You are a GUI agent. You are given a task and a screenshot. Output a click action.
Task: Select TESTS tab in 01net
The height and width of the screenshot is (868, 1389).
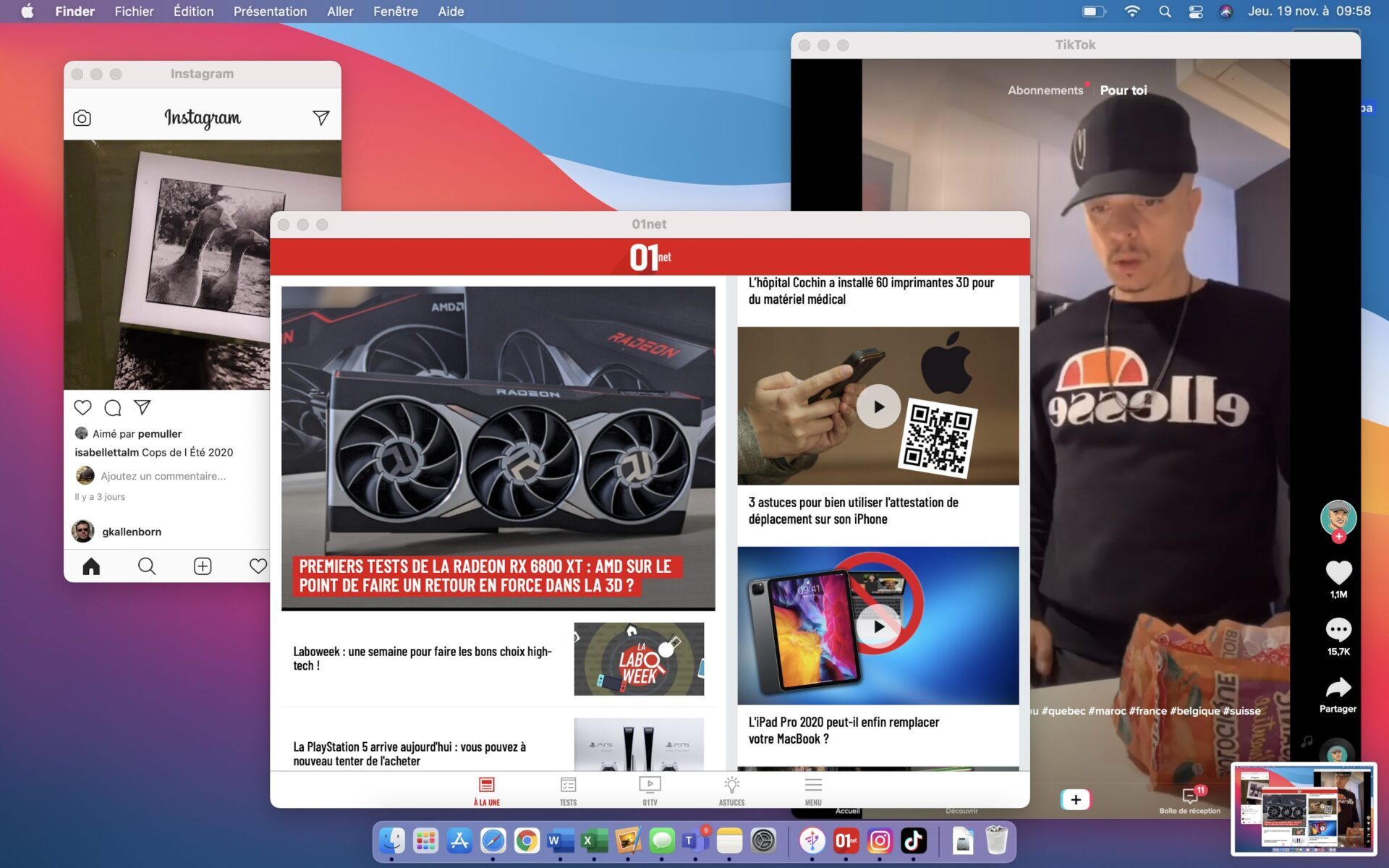[569, 791]
